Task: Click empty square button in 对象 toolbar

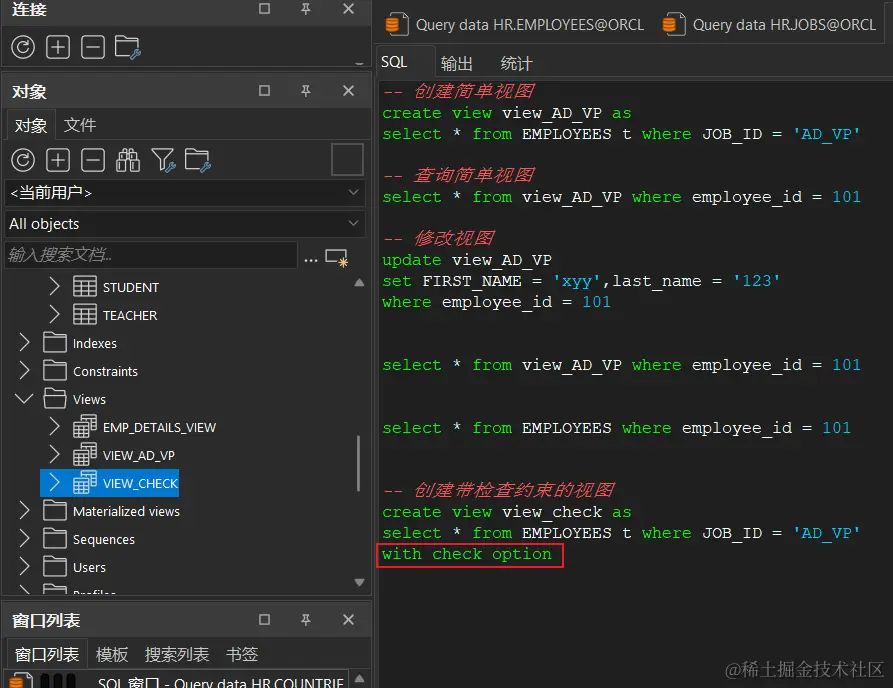Action: (347, 159)
